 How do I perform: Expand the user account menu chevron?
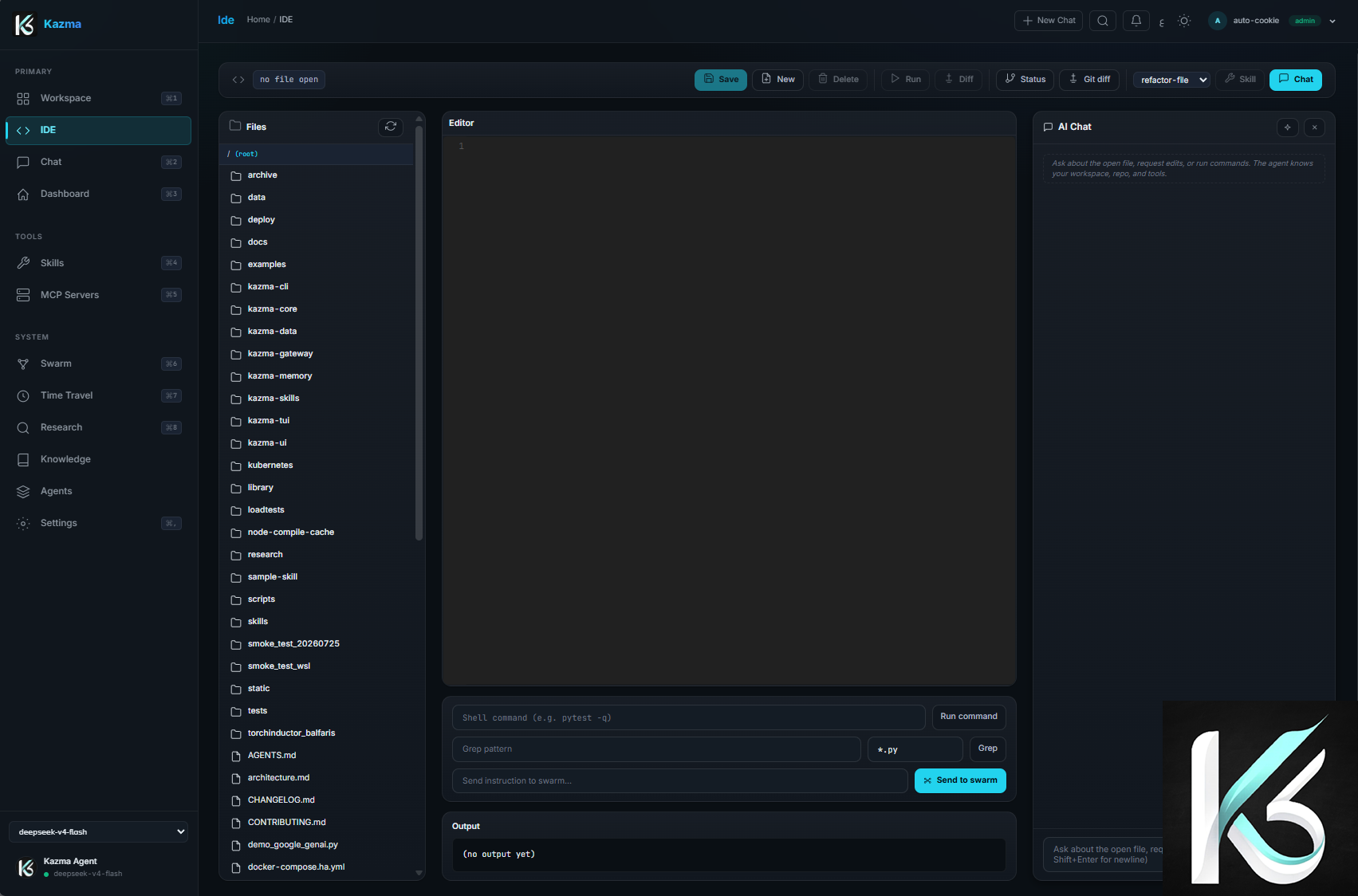1332,22
